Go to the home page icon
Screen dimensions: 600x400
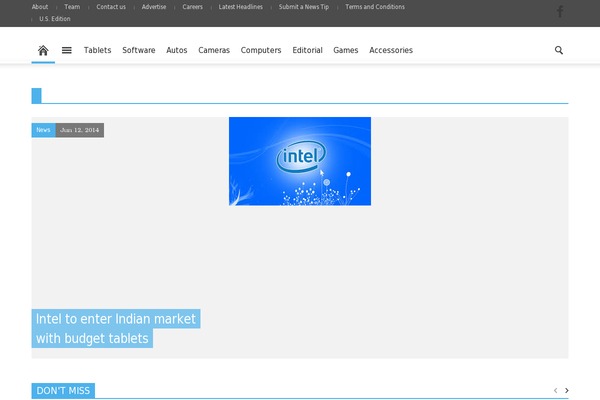point(43,50)
